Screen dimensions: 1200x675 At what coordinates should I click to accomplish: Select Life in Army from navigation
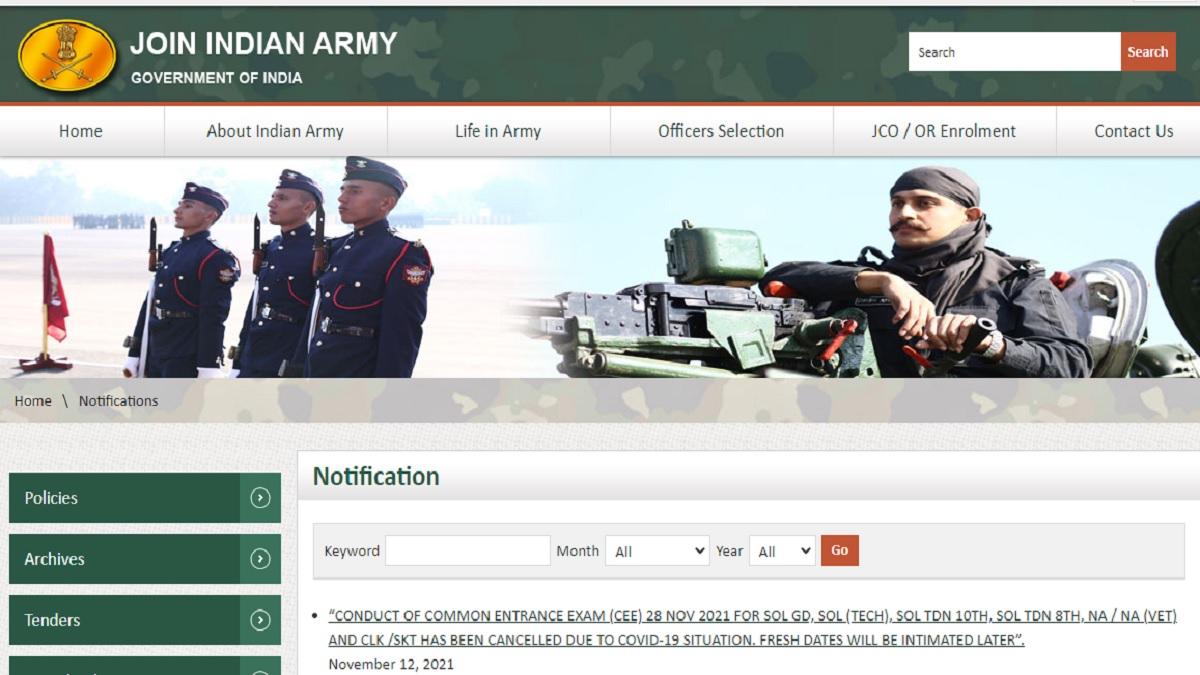click(x=497, y=131)
